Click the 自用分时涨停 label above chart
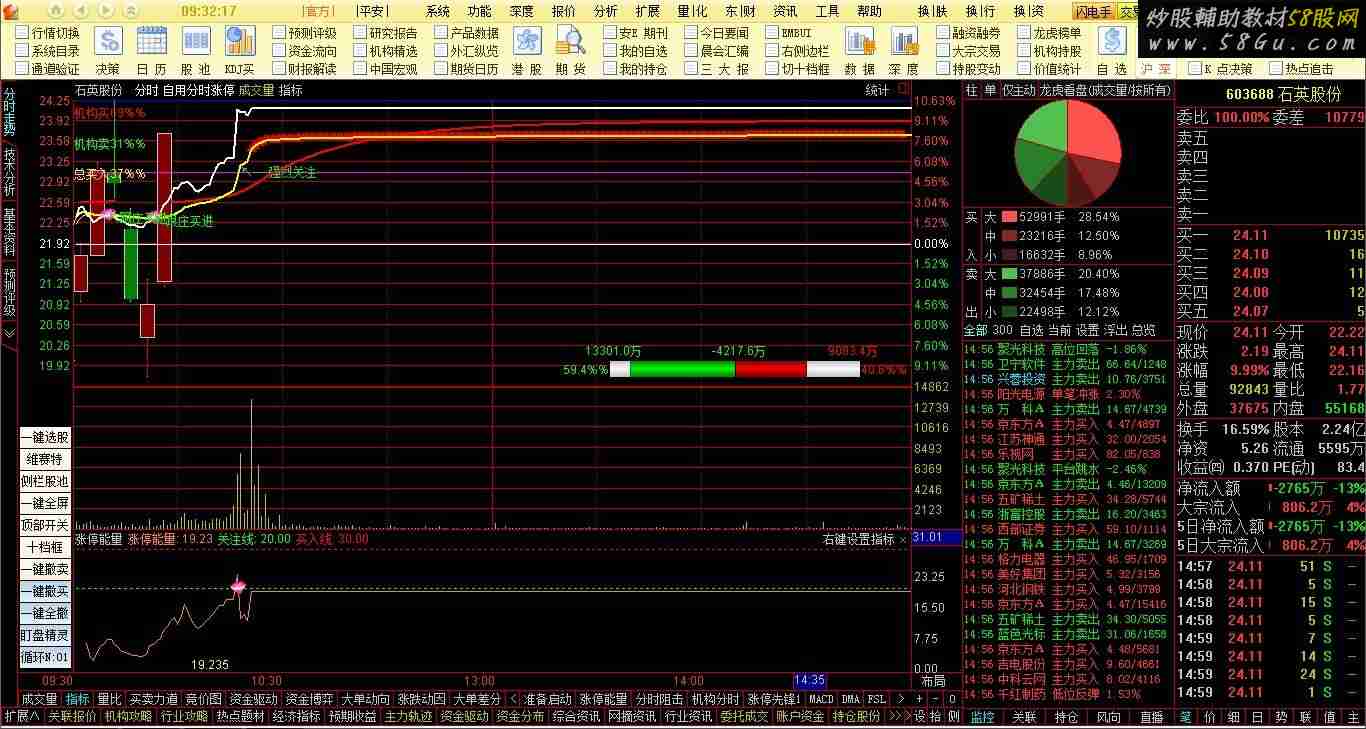Viewport: 1366px width, 729px height. [x=198, y=90]
